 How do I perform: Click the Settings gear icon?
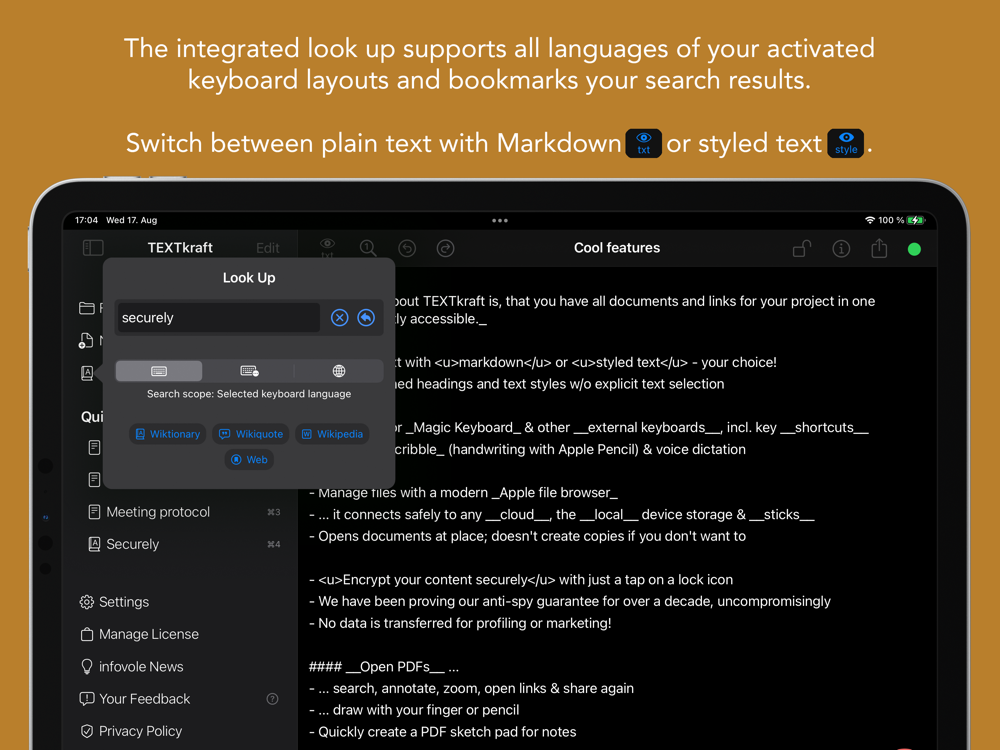pos(87,602)
